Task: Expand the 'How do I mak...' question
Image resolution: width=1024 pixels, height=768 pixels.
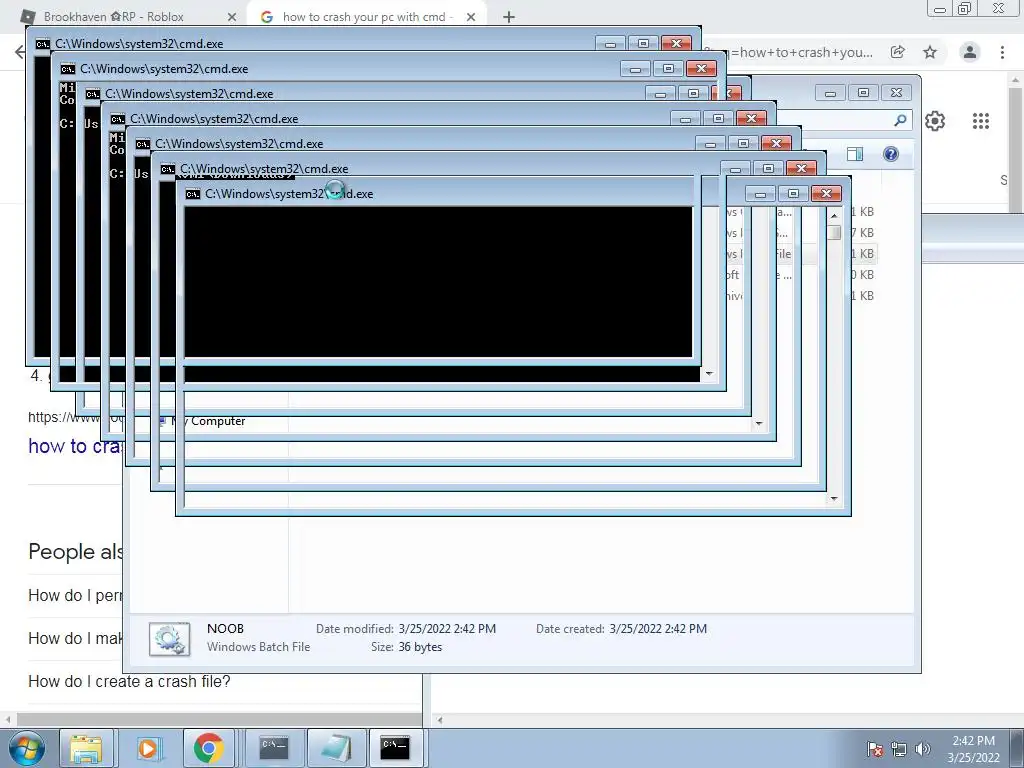Action: tap(75, 638)
